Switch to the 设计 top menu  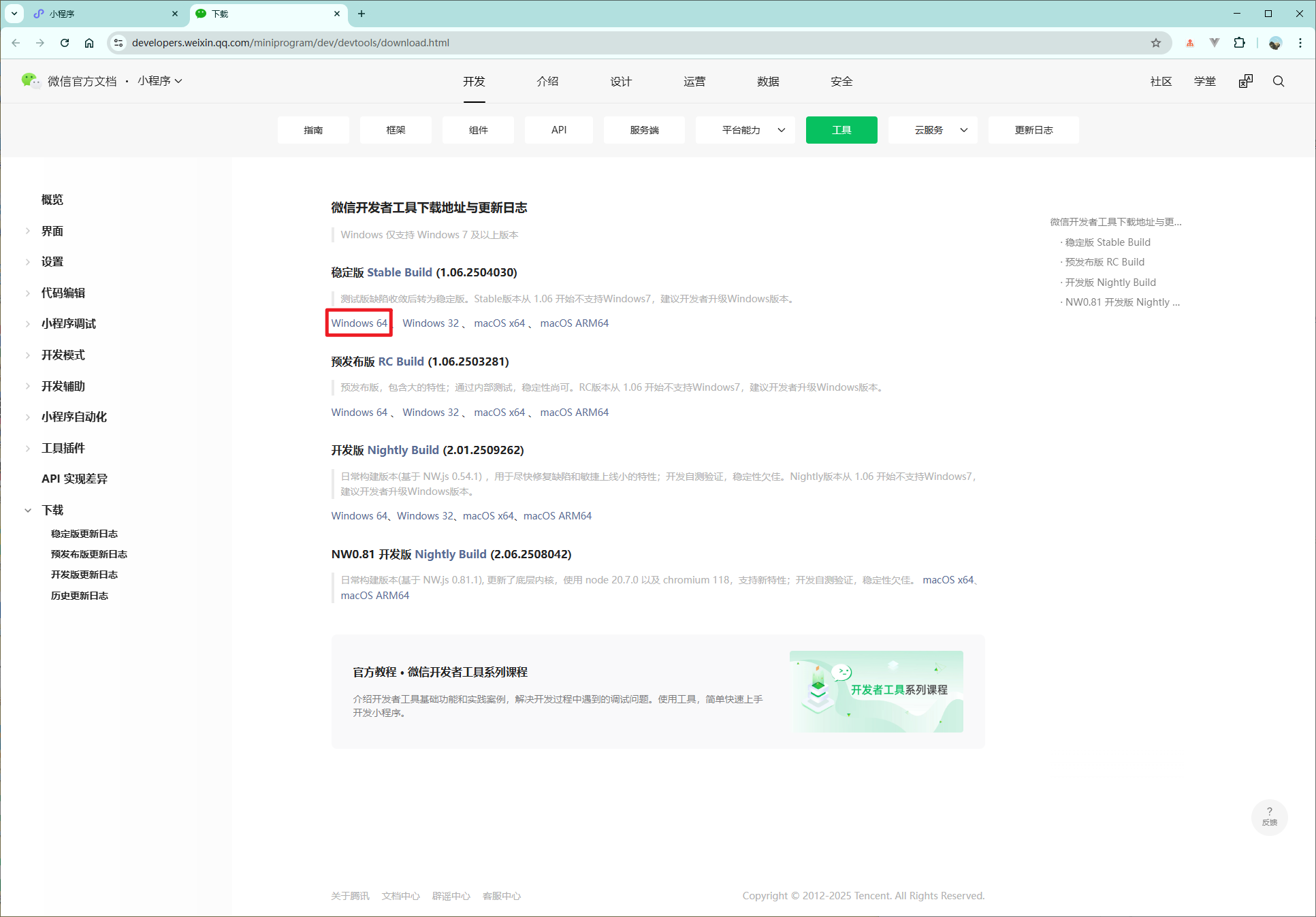(x=621, y=82)
